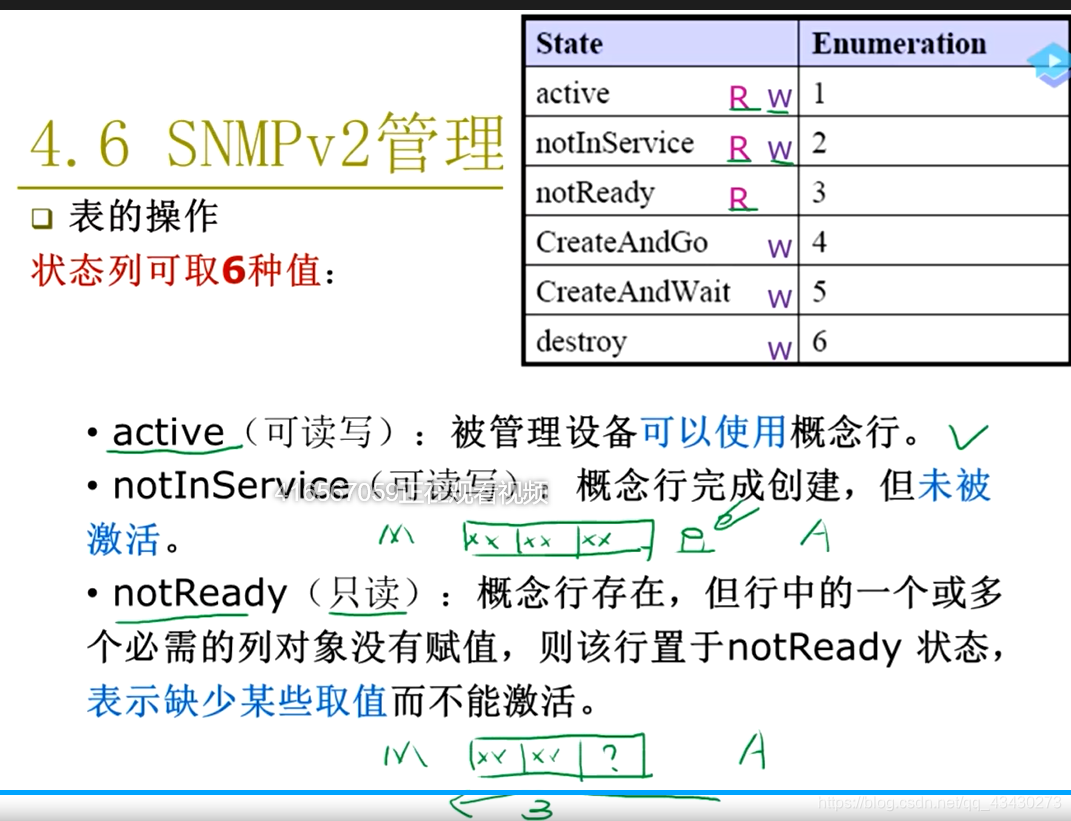
Task: Click the 'notReady' table cell
Action: click(661, 192)
